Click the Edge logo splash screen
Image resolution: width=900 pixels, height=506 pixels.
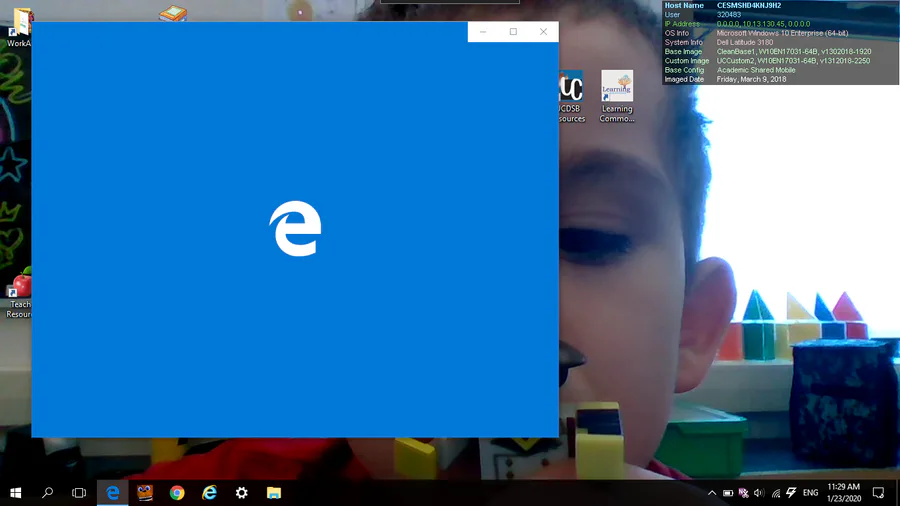[x=295, y=228]
